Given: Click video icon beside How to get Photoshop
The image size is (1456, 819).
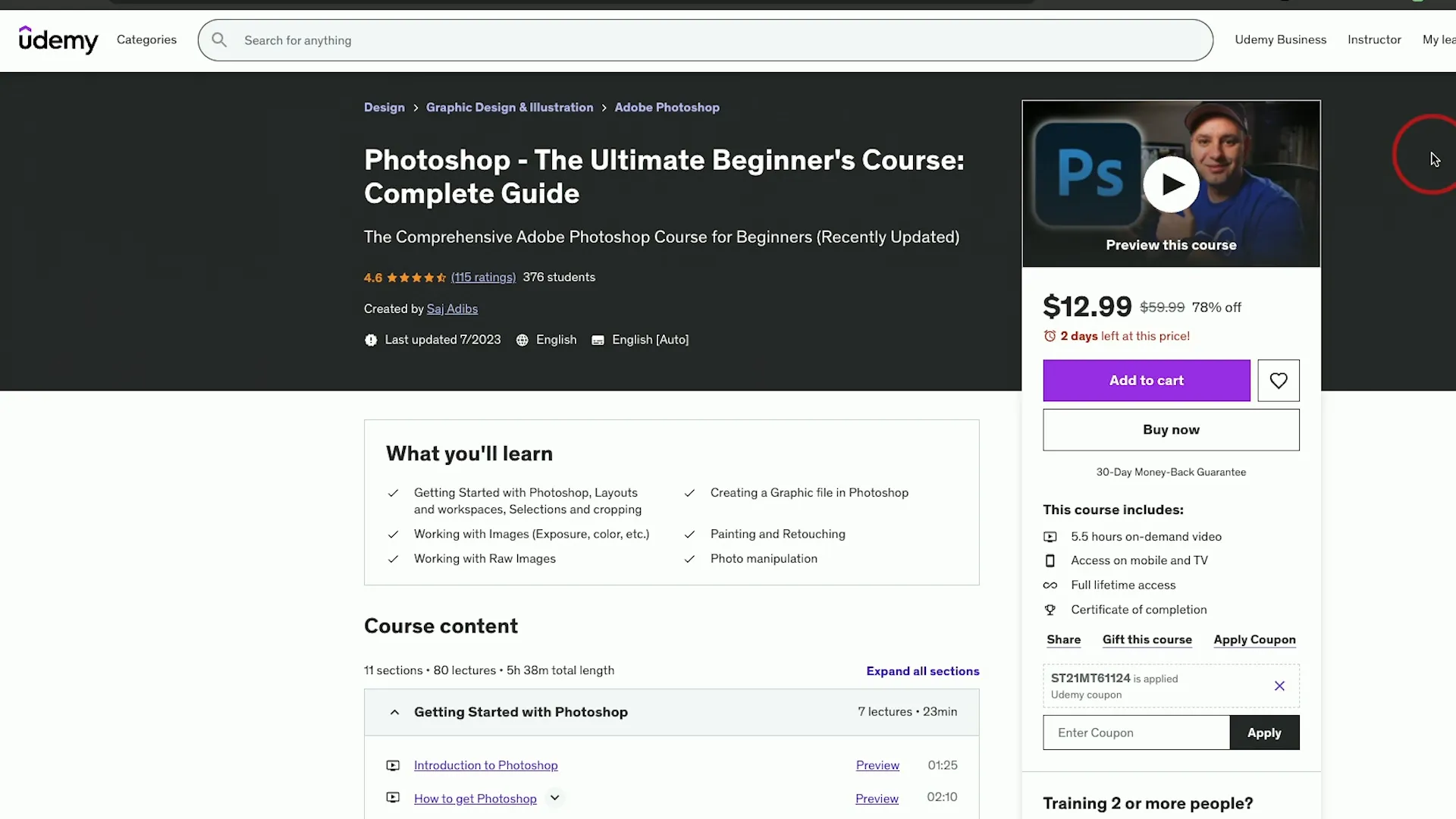Looking at the screenshot, I should pyautogui.click(x=393, y=798).
